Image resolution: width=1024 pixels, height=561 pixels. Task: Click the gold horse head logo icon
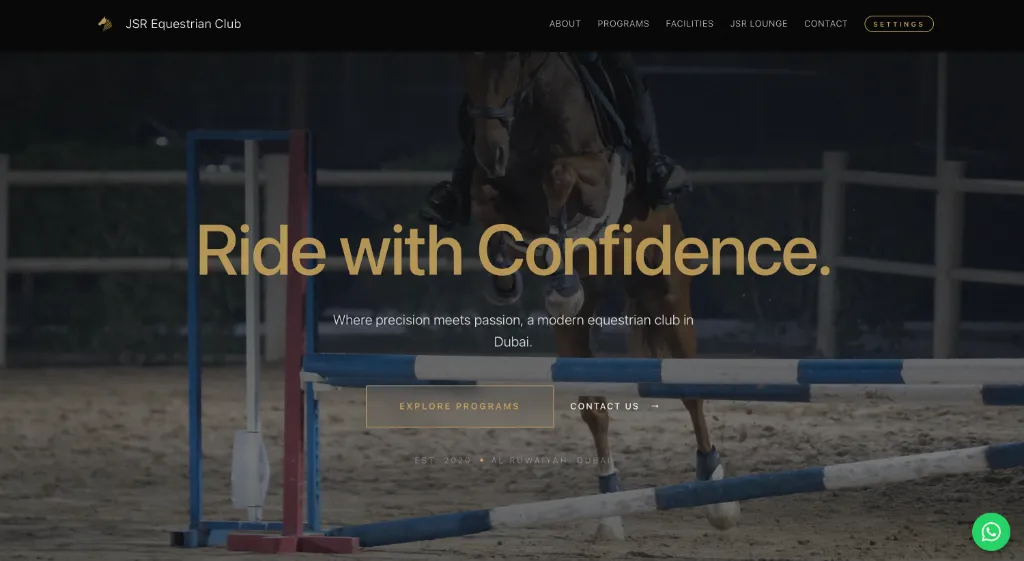(104, 24)
